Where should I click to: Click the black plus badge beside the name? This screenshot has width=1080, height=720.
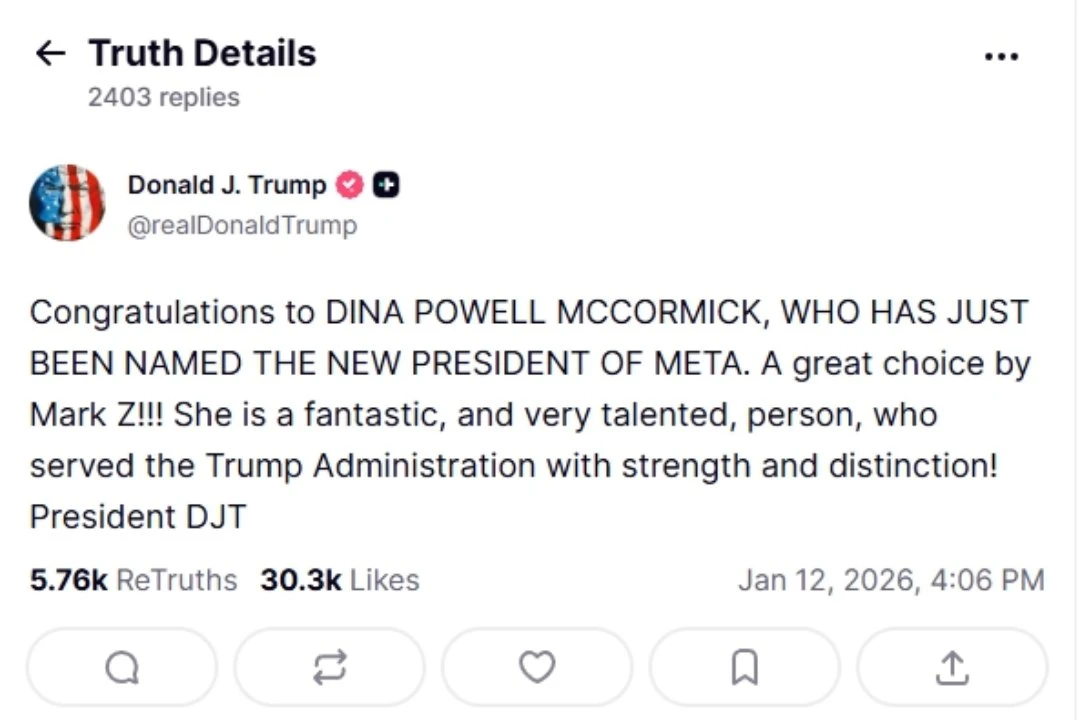[x=386, y=185]
